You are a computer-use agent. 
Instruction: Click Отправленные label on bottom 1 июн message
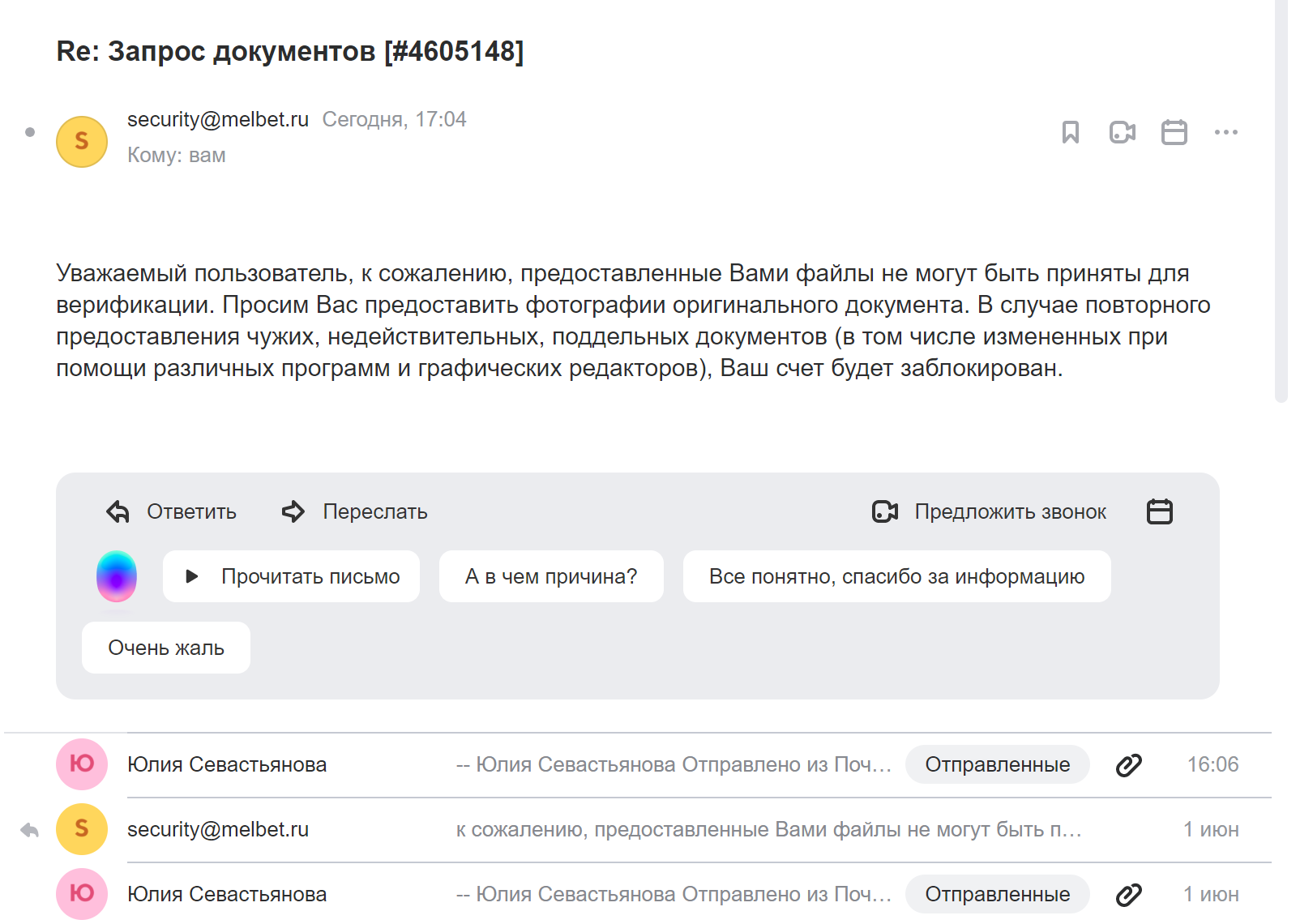998,894
